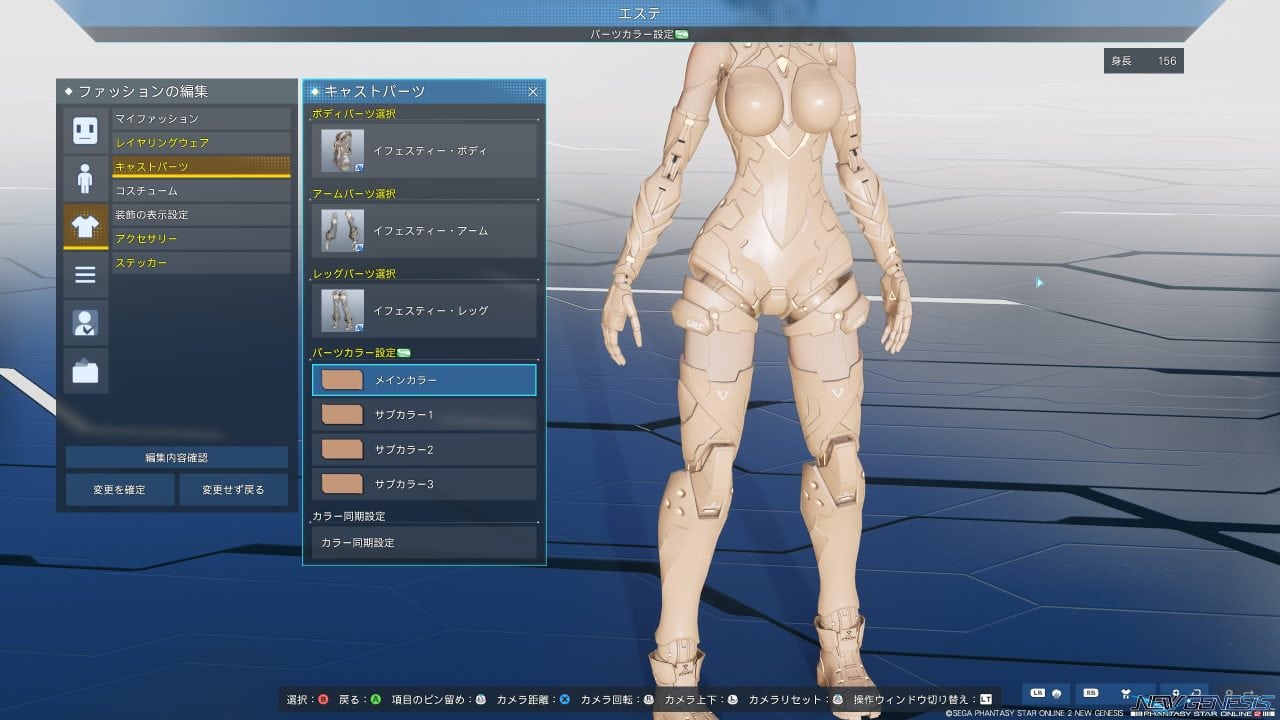
Task: Open arm part selector labeled イフェスティー・アーム
Action: 424,231
